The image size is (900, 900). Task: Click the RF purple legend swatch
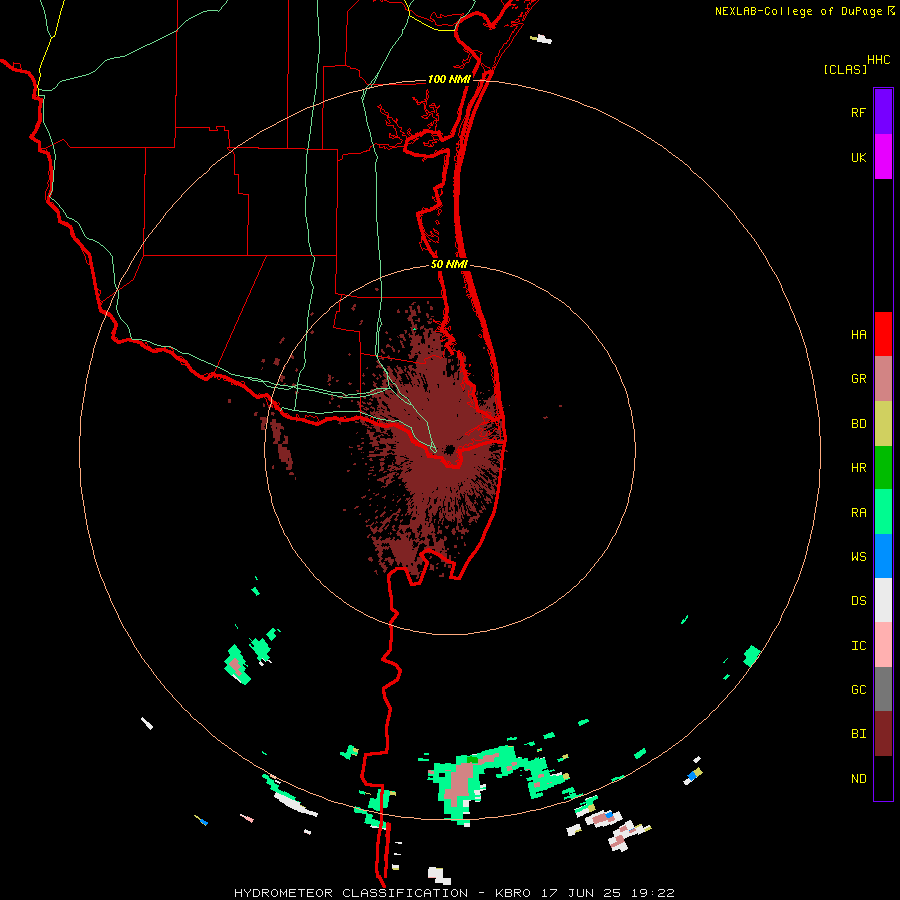tap(883, 112)
